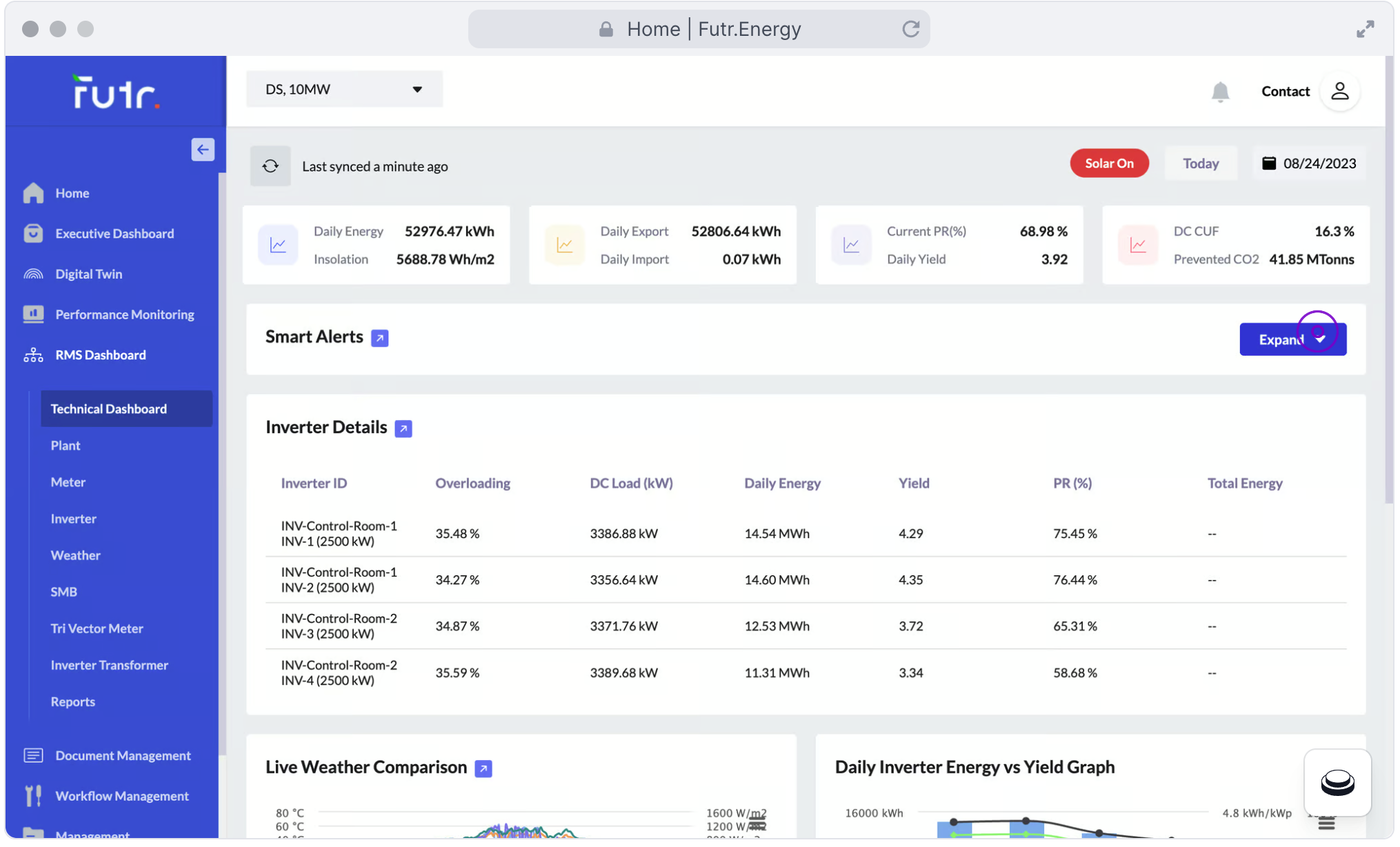Screen dimensions: 1400x847
Task: Select Technical Dashboard submenu item
Action: tap(126, 409)
